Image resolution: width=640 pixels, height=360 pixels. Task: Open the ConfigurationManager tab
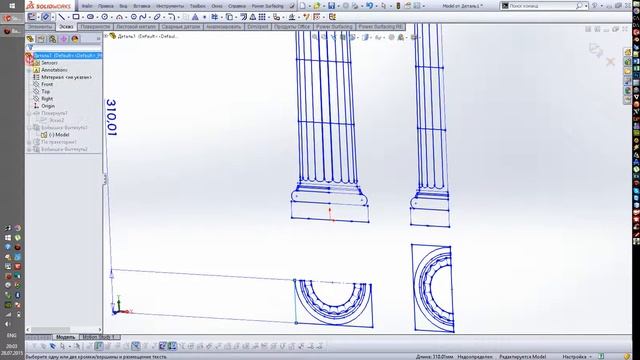pos(53,39)
